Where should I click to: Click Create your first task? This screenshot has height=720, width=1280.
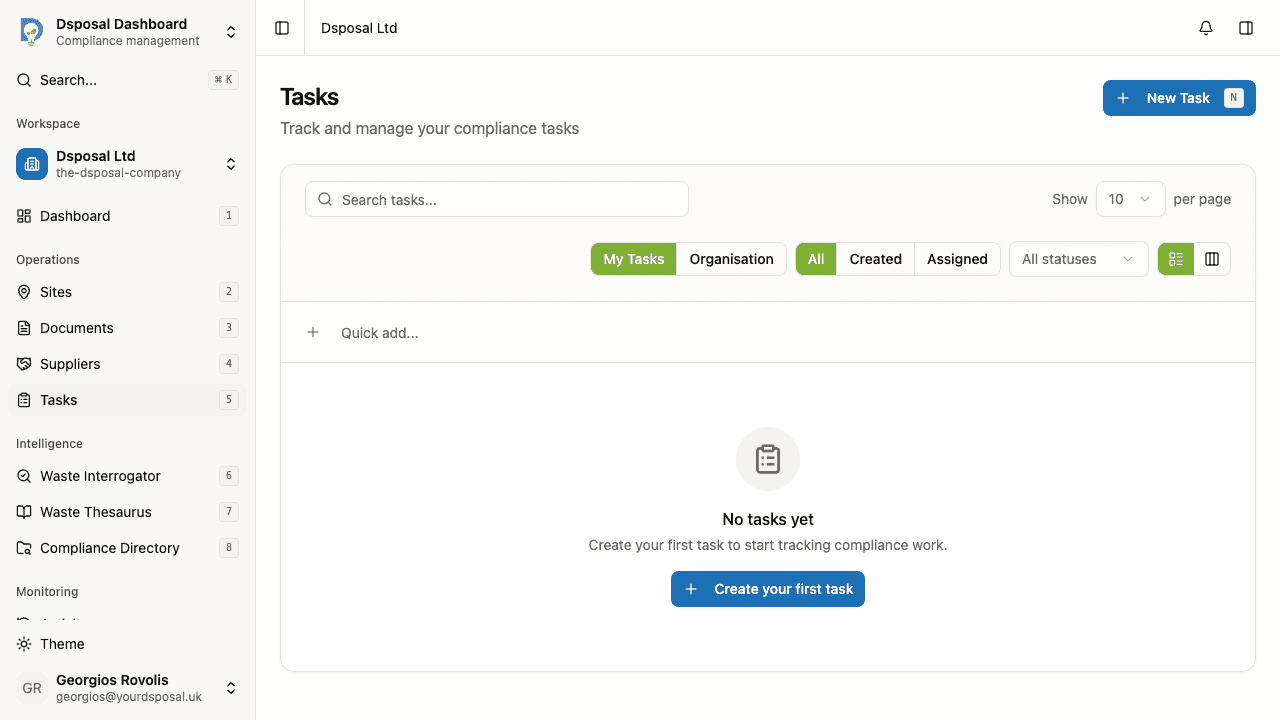coord(767,589)
